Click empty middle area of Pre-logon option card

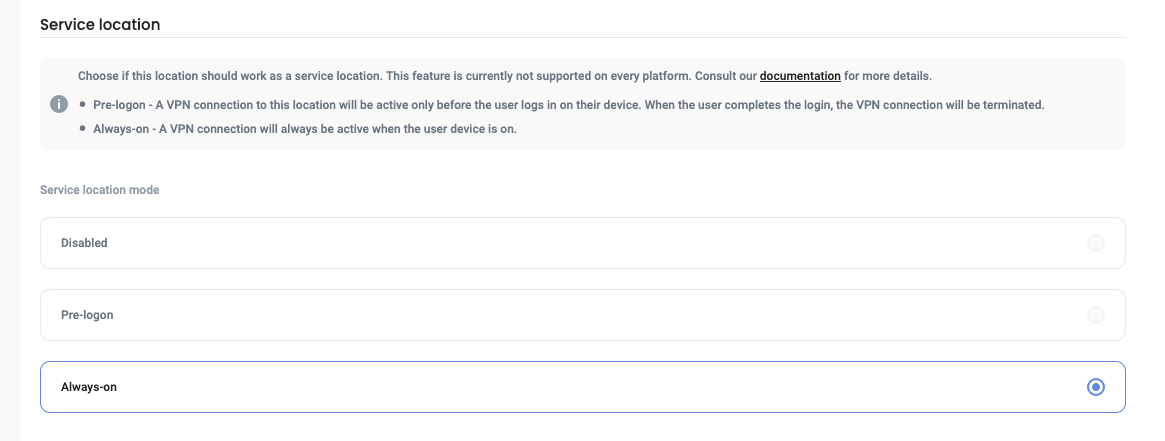click(x=580, y=315)
